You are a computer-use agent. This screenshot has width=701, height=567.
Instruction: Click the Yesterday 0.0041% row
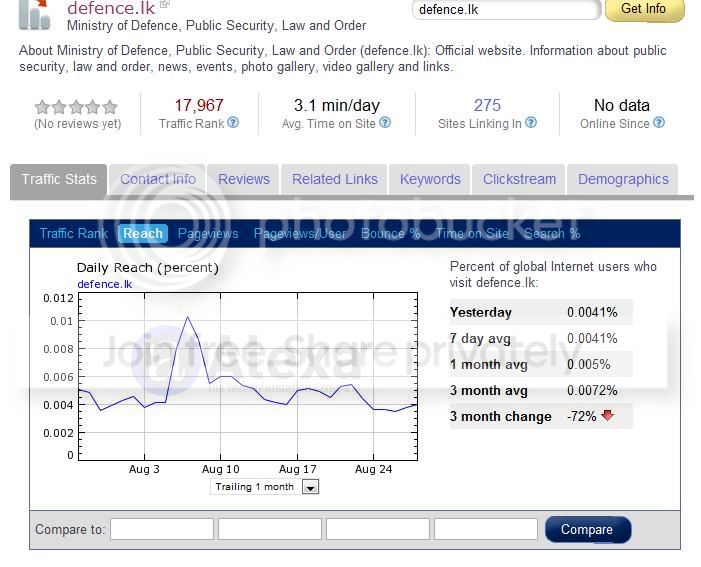(x=541, y=312)
